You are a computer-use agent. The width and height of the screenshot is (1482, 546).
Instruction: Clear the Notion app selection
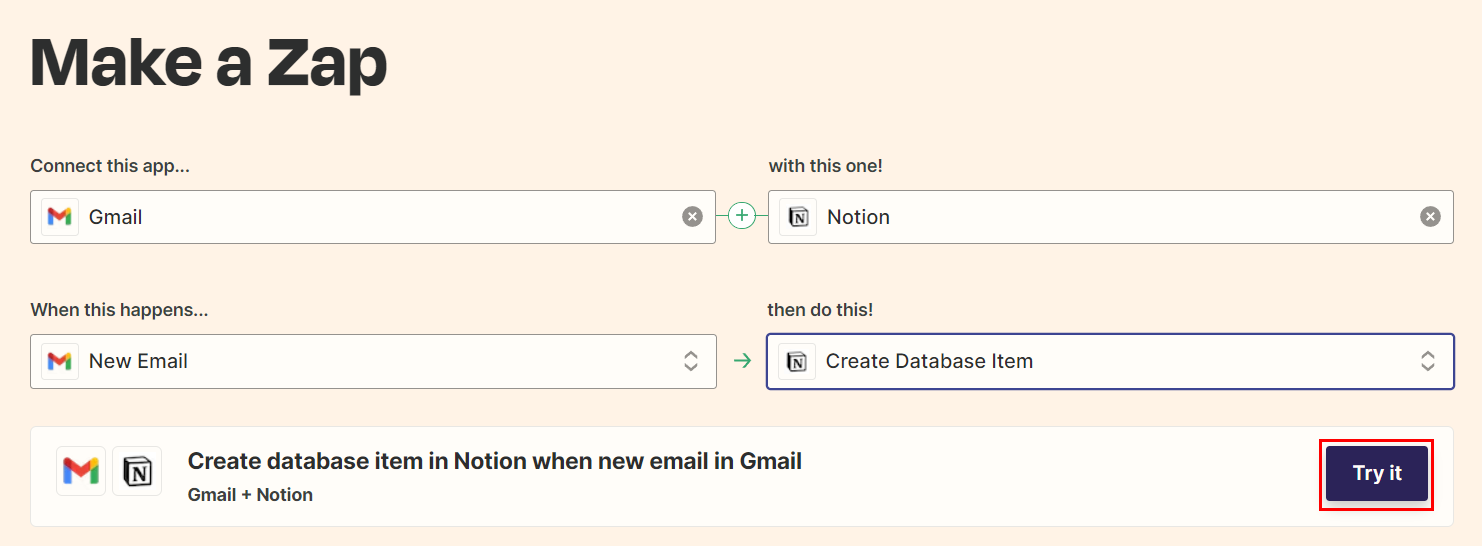coord(1431,217)
